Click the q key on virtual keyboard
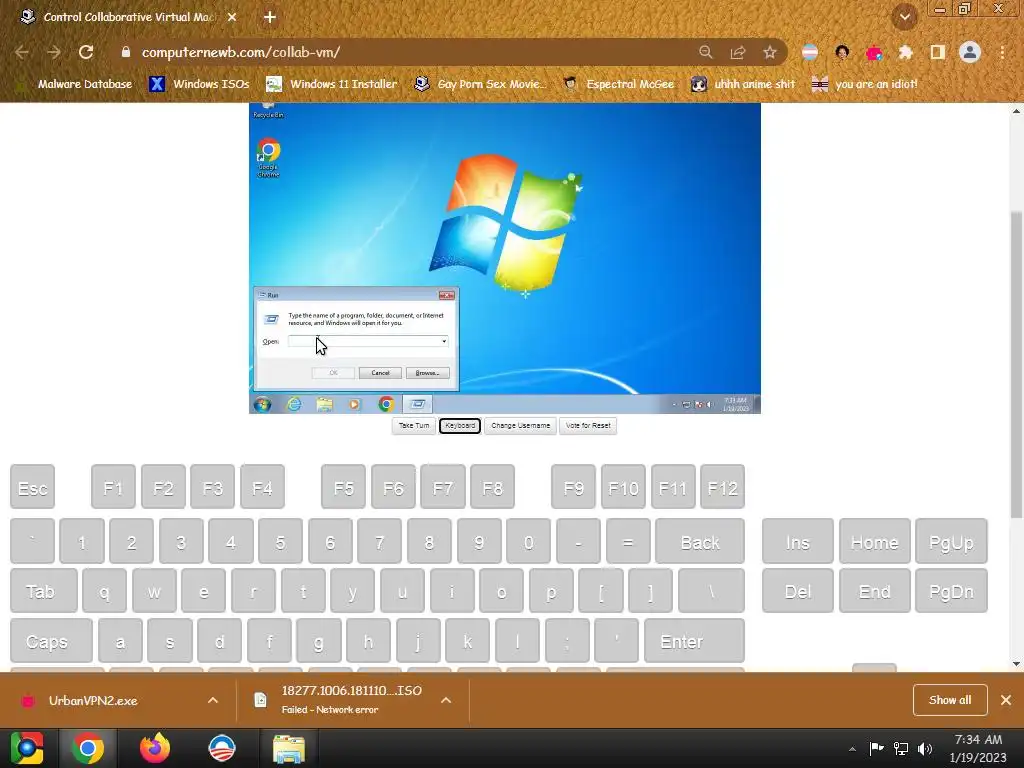Screen dimensions: 1024x768 [104, 591]
